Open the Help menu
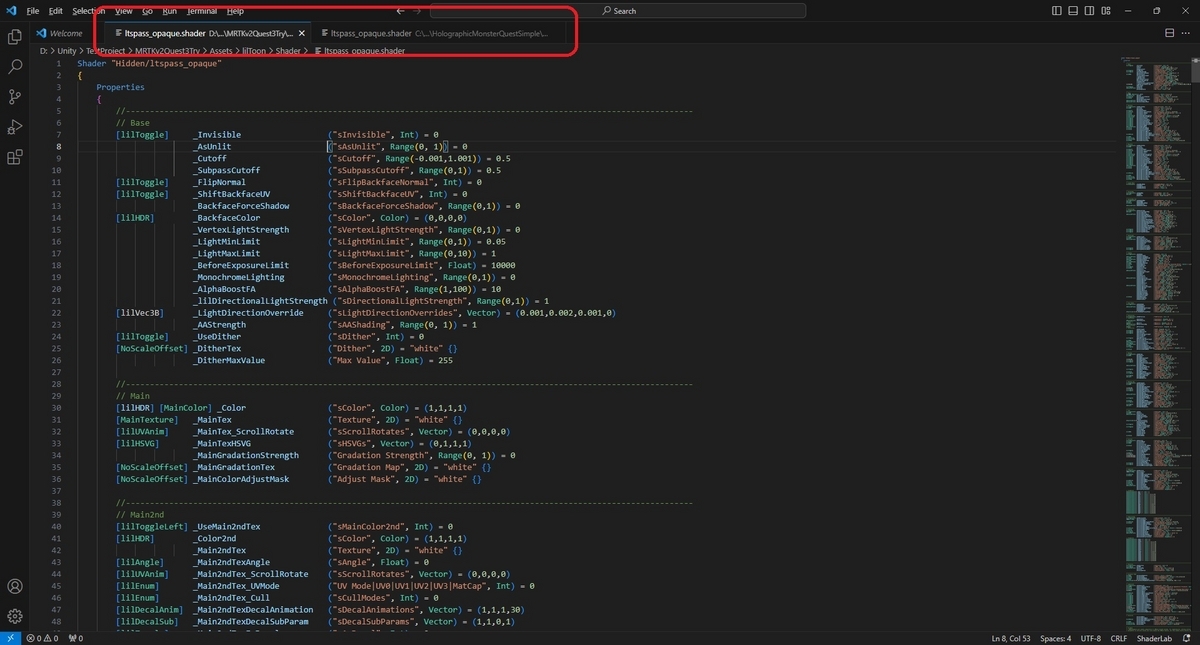 coord(235,11)
